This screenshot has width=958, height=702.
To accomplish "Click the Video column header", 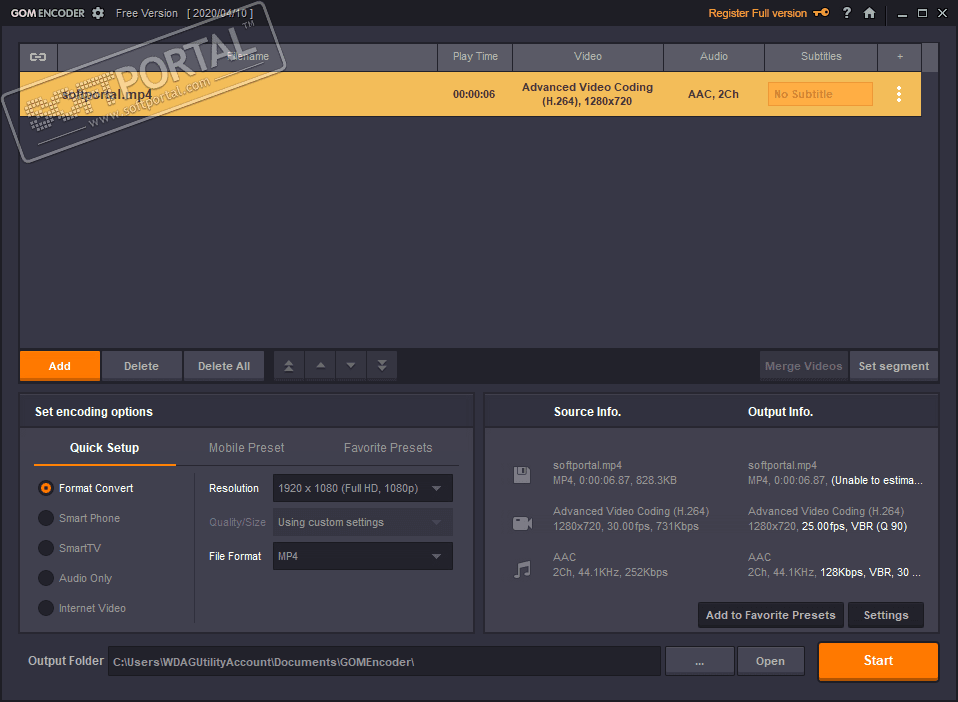I will click(x=588, y=57).
